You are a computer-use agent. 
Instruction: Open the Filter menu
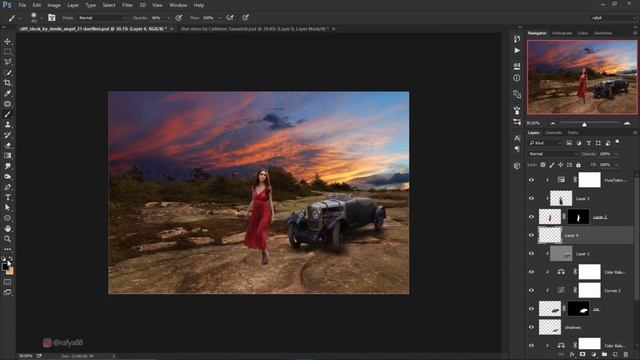tap(127, 5)
